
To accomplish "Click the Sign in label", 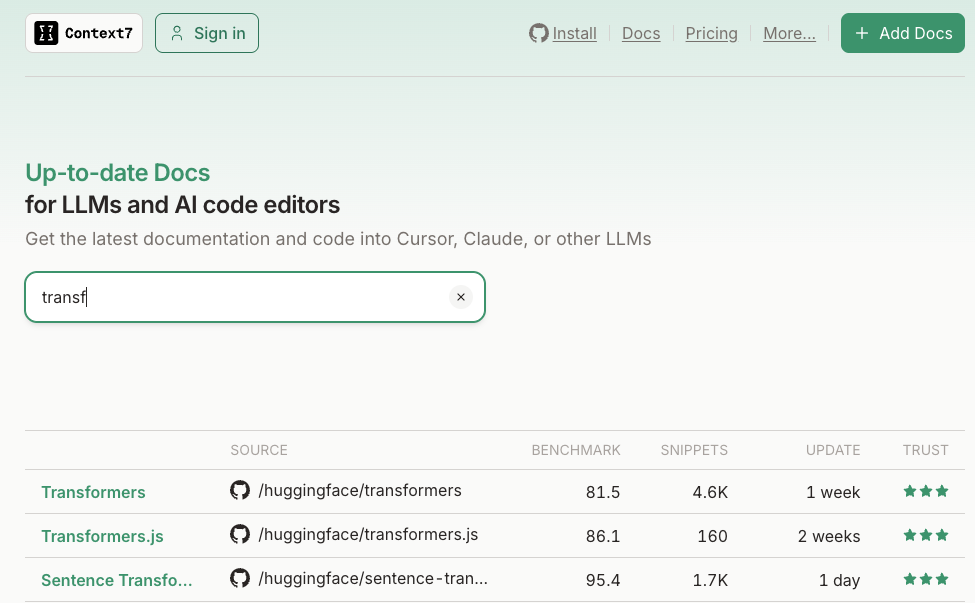I will 219,33.
